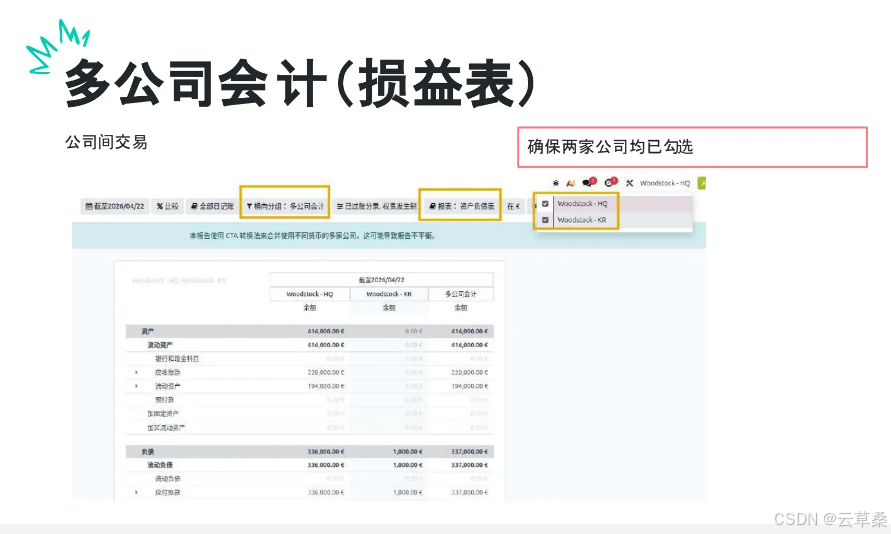Click the bug debug icon in top bar
Viewport: 891px width, 534px height.
556,183
